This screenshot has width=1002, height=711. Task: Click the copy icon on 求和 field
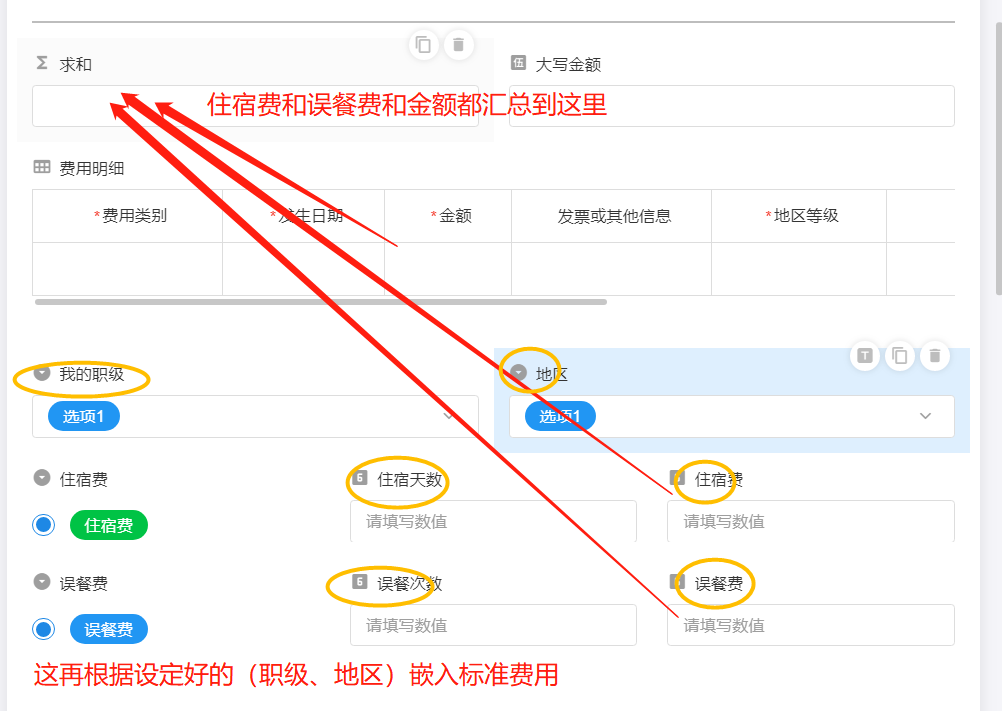coord(423,45)
